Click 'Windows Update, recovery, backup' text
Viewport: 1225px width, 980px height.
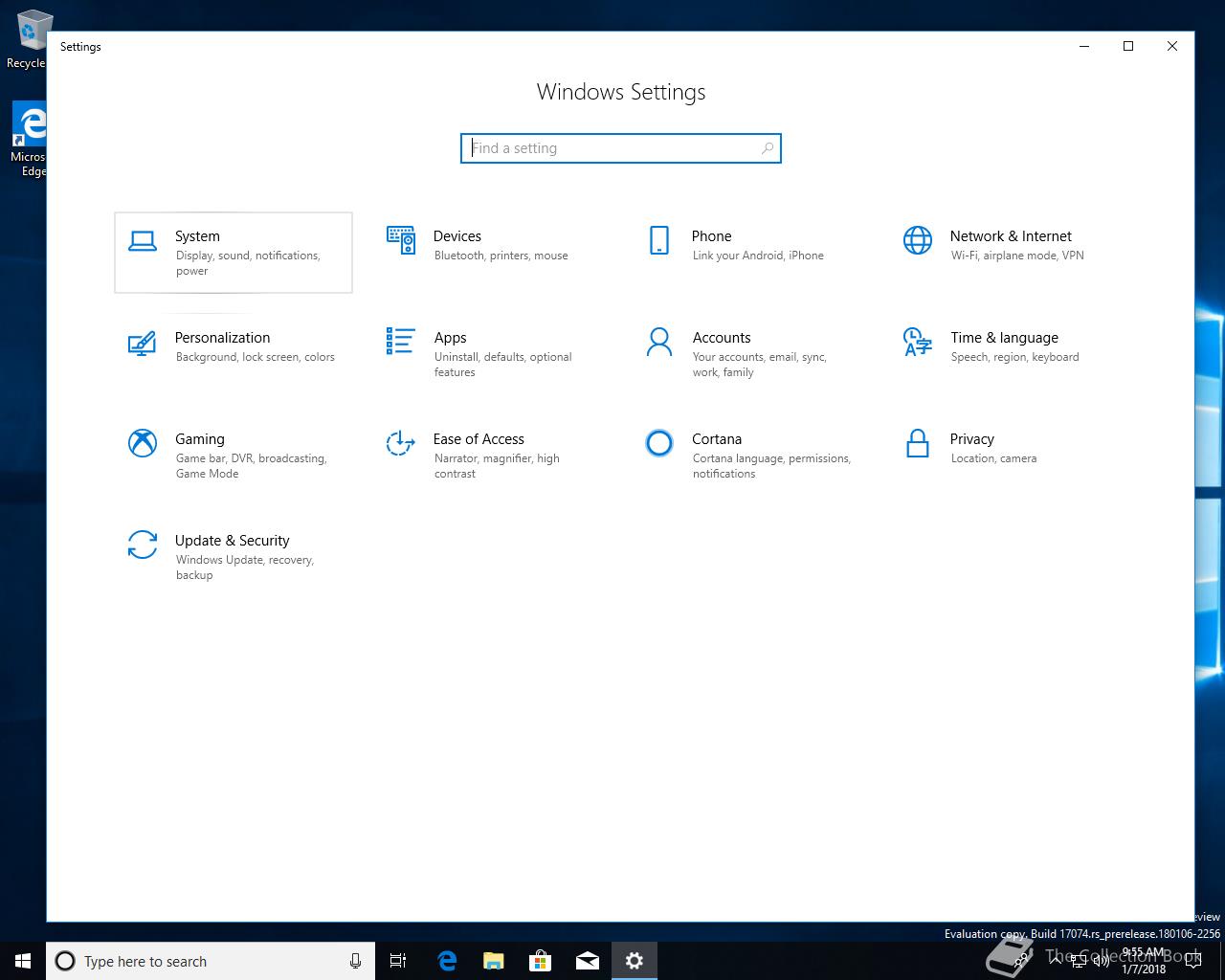[x=245, y=568]
